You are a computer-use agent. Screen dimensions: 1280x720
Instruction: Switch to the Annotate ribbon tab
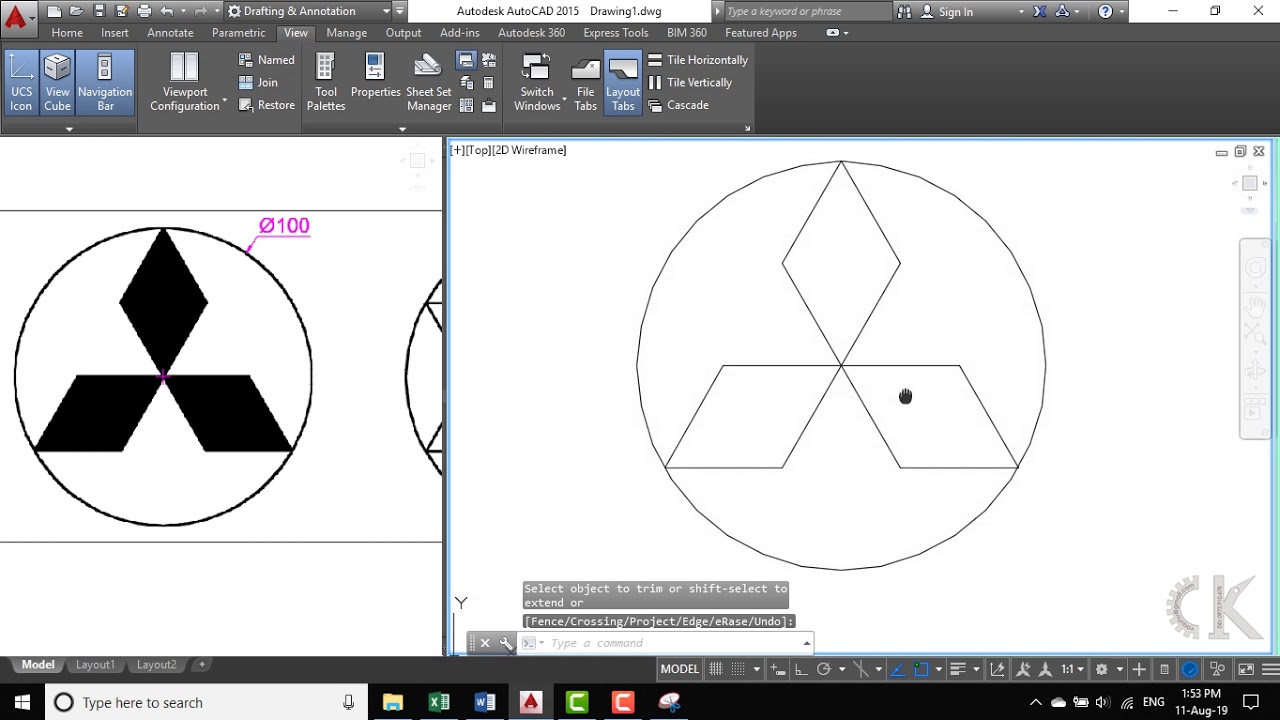[170, 33]
